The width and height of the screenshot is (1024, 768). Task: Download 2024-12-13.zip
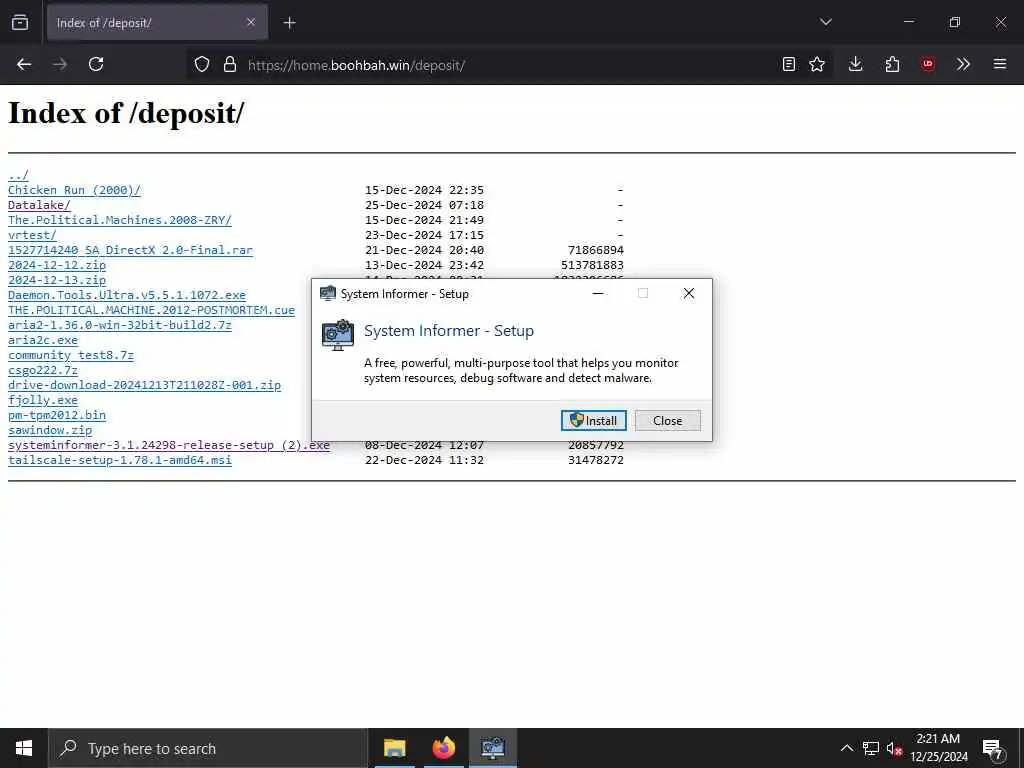(57, 280)
